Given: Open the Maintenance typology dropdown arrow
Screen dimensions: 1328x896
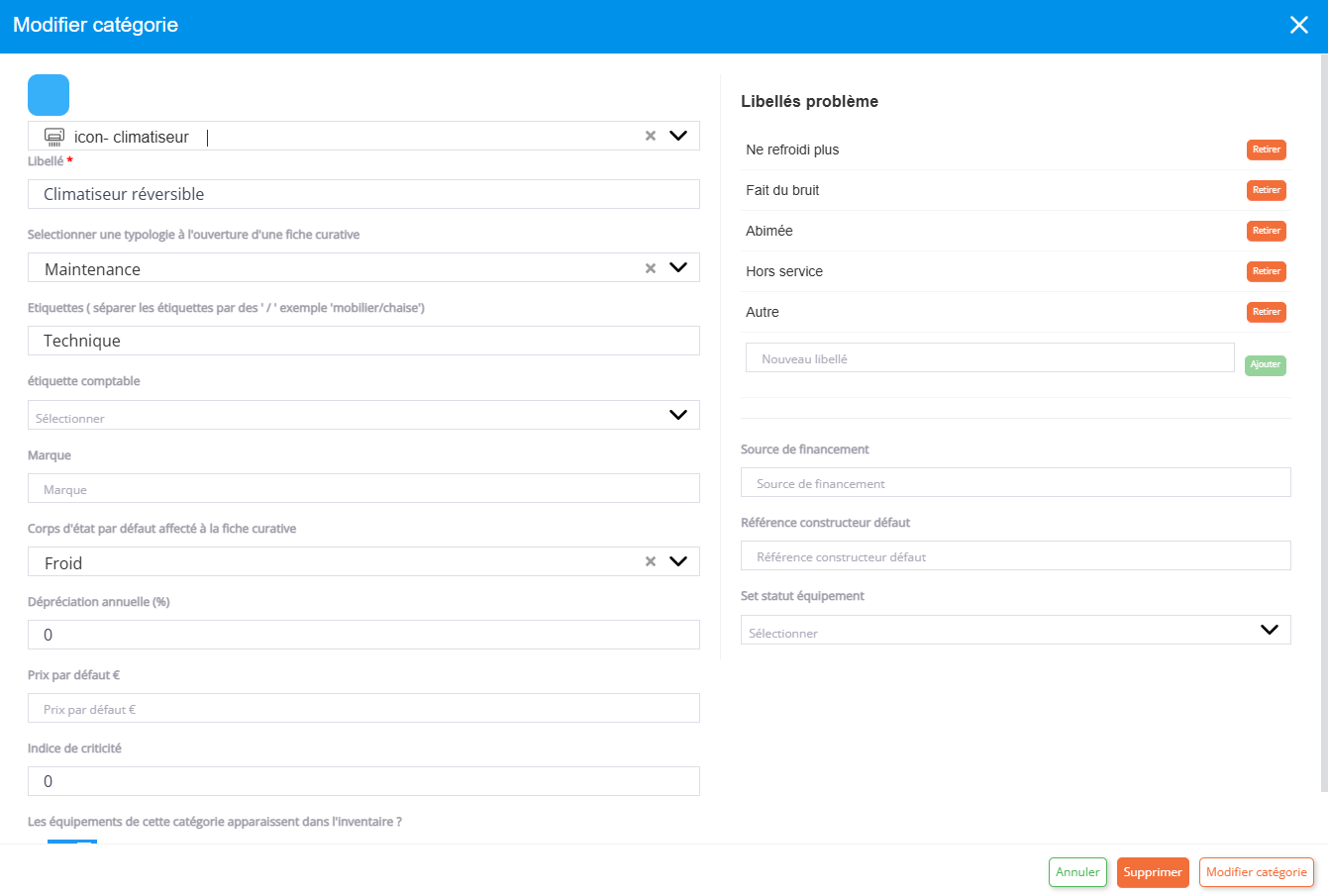Looking at the screenshot, I should point(678,267).
